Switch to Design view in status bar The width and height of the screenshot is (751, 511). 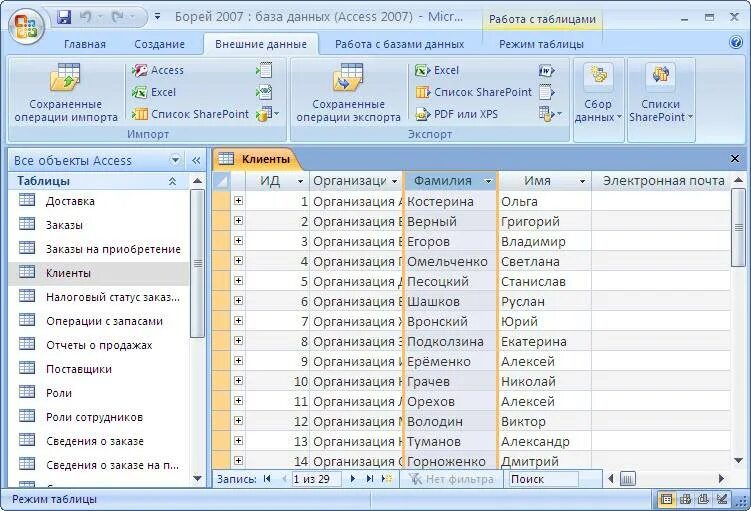pos(722,499)
